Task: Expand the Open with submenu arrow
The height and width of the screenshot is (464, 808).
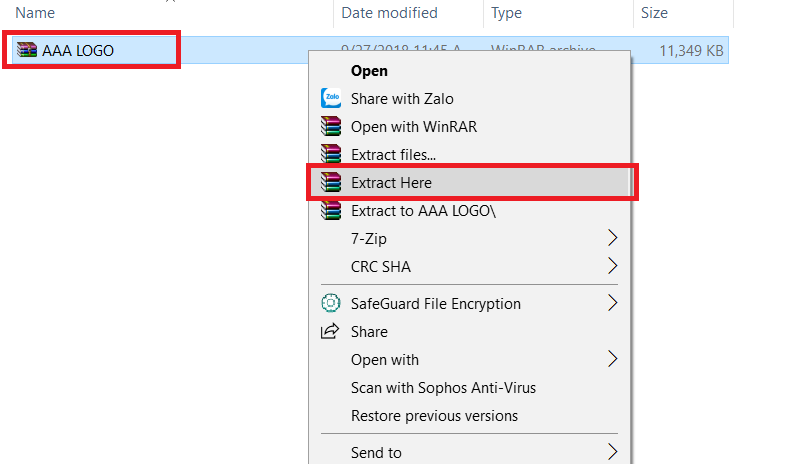Action: (x=613, y=359)
